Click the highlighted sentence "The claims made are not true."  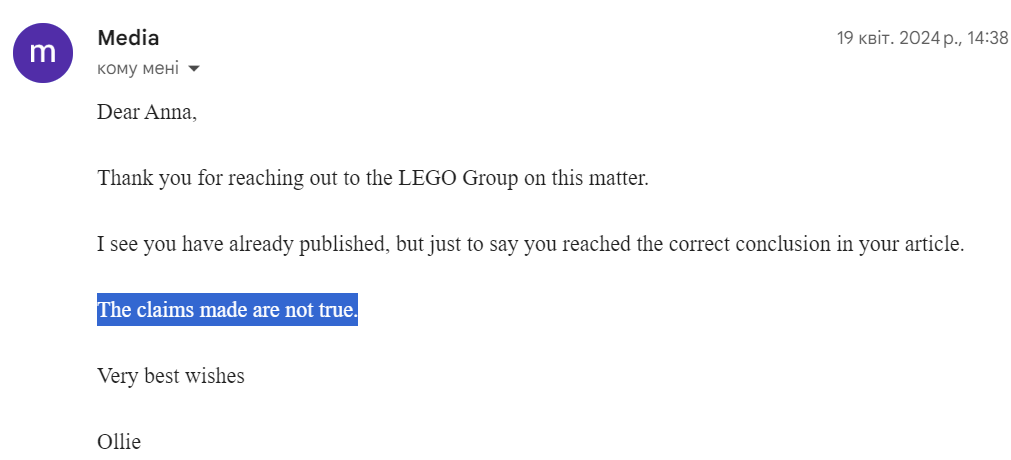(x=228, y=310)
